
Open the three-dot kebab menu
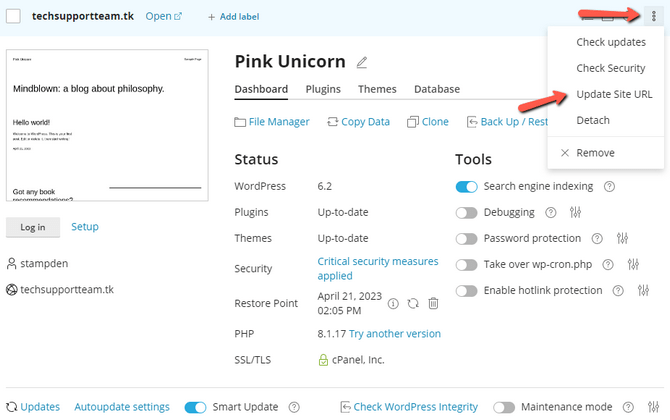click(x=653, y=15)
